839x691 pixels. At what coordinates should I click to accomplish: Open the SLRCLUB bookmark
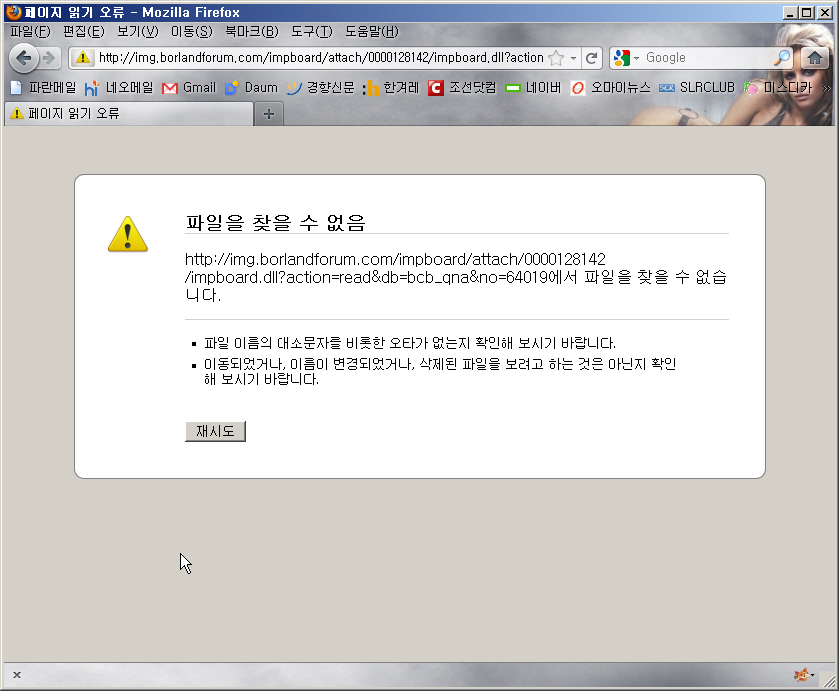coord(697,88)
